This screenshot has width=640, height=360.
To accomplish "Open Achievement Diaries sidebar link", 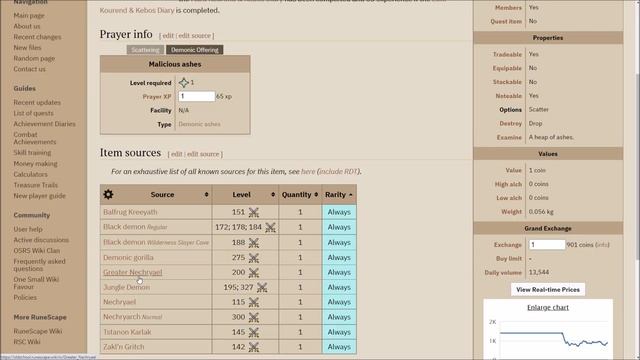I will pos(44,124).
